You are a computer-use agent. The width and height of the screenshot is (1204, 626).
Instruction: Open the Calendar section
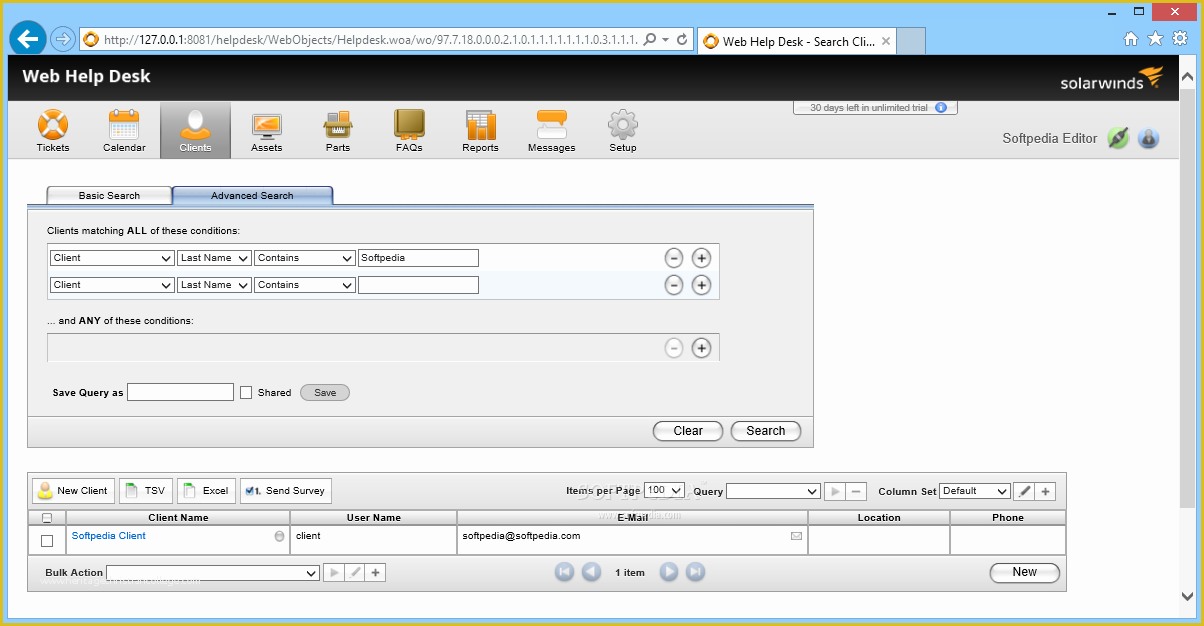[124, 131]
